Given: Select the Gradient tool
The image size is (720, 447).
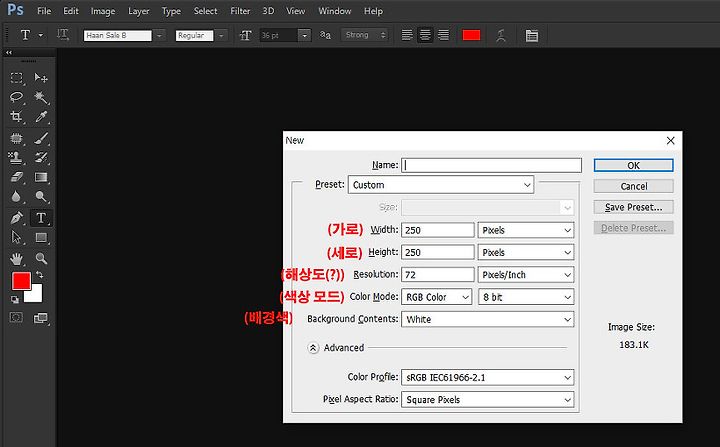Looking at the screenshot, I should tap(41, 177).
